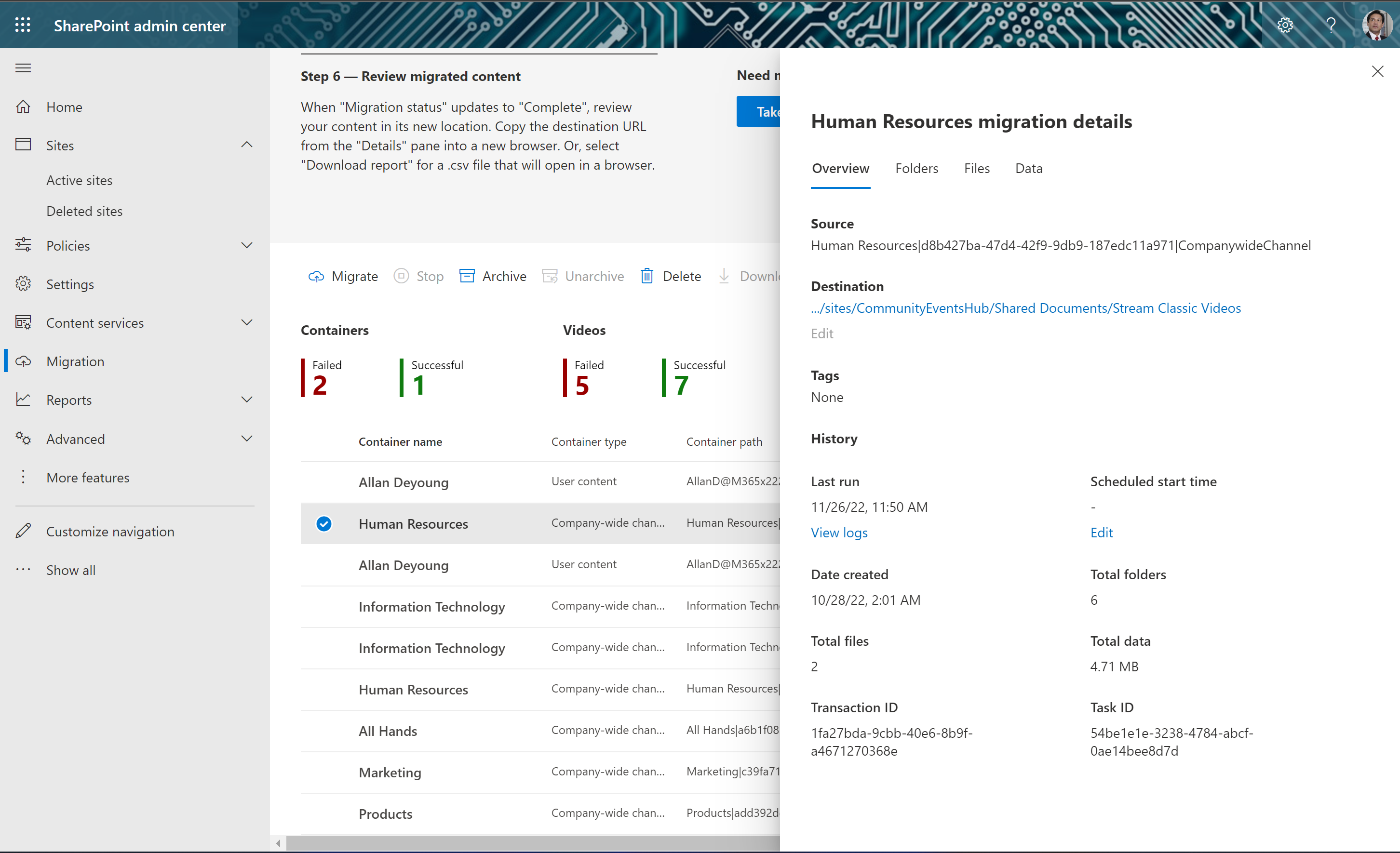Click the Delete trash can icon
1400x853 pixels.
point(646,277)
